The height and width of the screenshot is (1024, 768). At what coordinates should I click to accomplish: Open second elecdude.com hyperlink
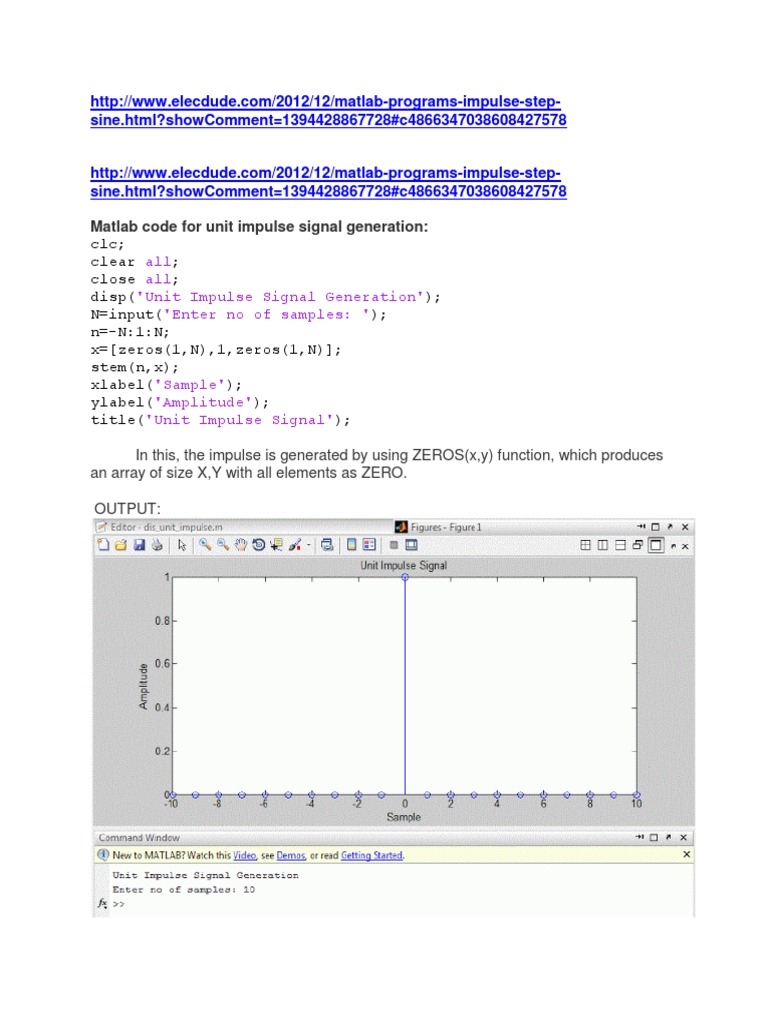(x=328, y=182)
